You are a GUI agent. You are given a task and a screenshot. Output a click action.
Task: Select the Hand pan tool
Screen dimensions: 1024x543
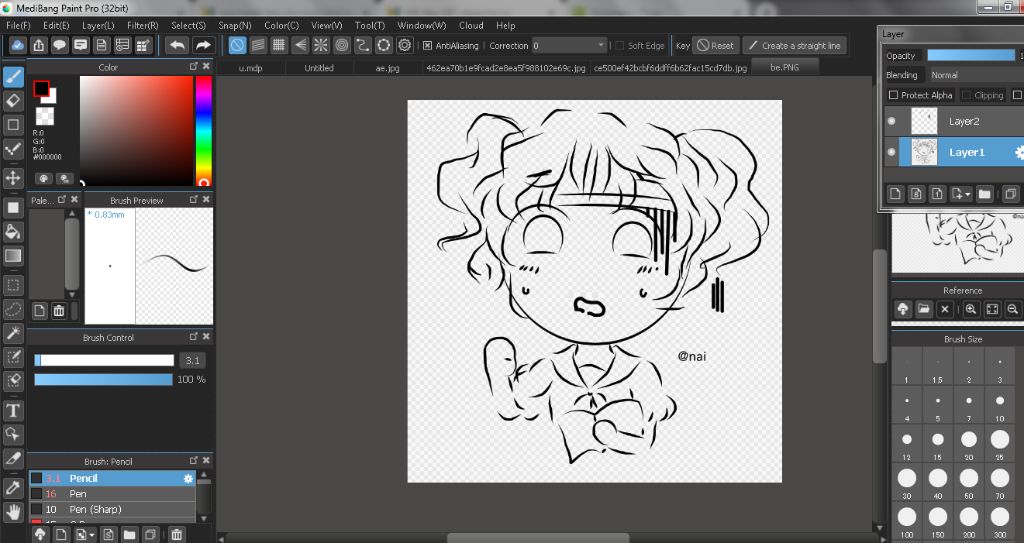pyautogui.click(x=13, y=512)
